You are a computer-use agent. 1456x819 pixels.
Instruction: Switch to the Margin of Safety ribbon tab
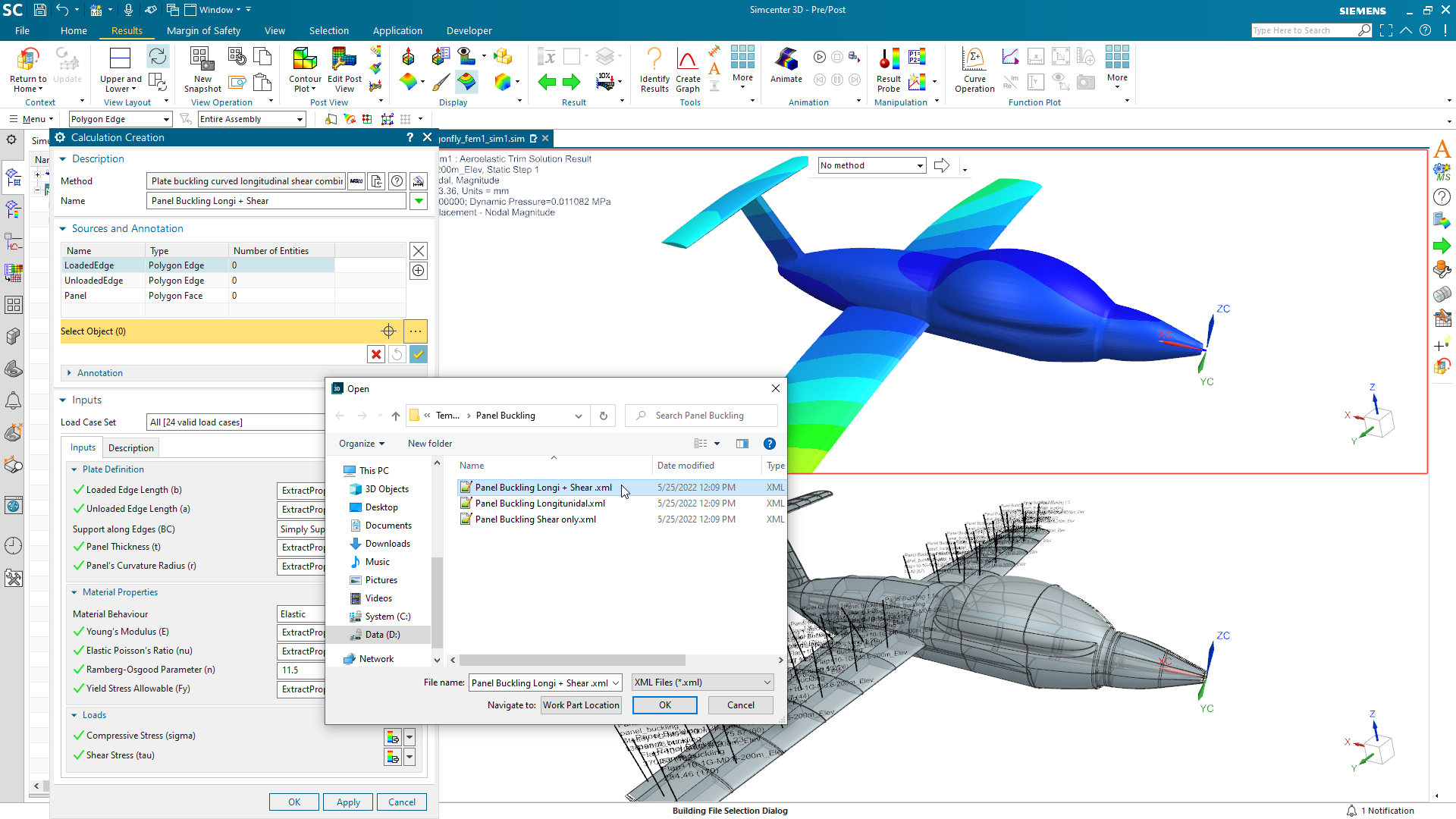[203, 30]
